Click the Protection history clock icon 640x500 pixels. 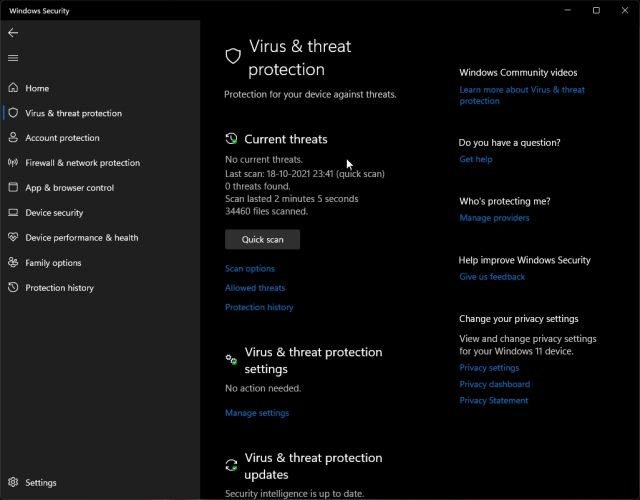point(13,287)
